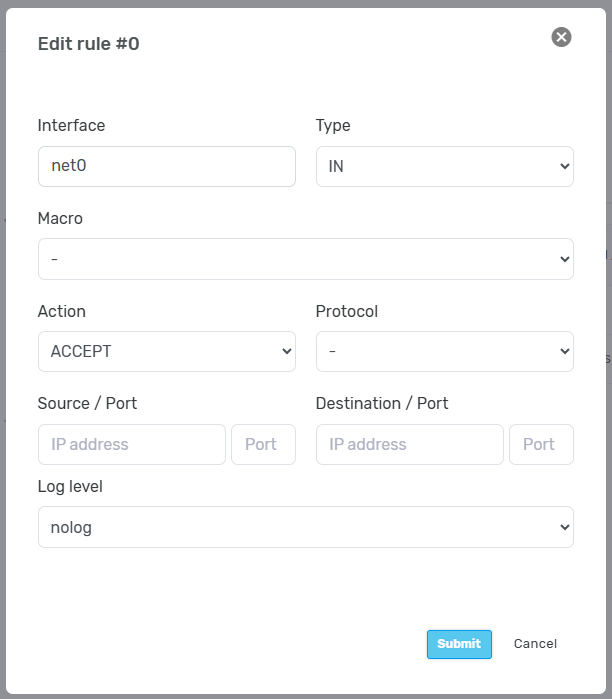Focus the Destination IP address field
This screenshot has width=612, height=699.
[409, 444]
